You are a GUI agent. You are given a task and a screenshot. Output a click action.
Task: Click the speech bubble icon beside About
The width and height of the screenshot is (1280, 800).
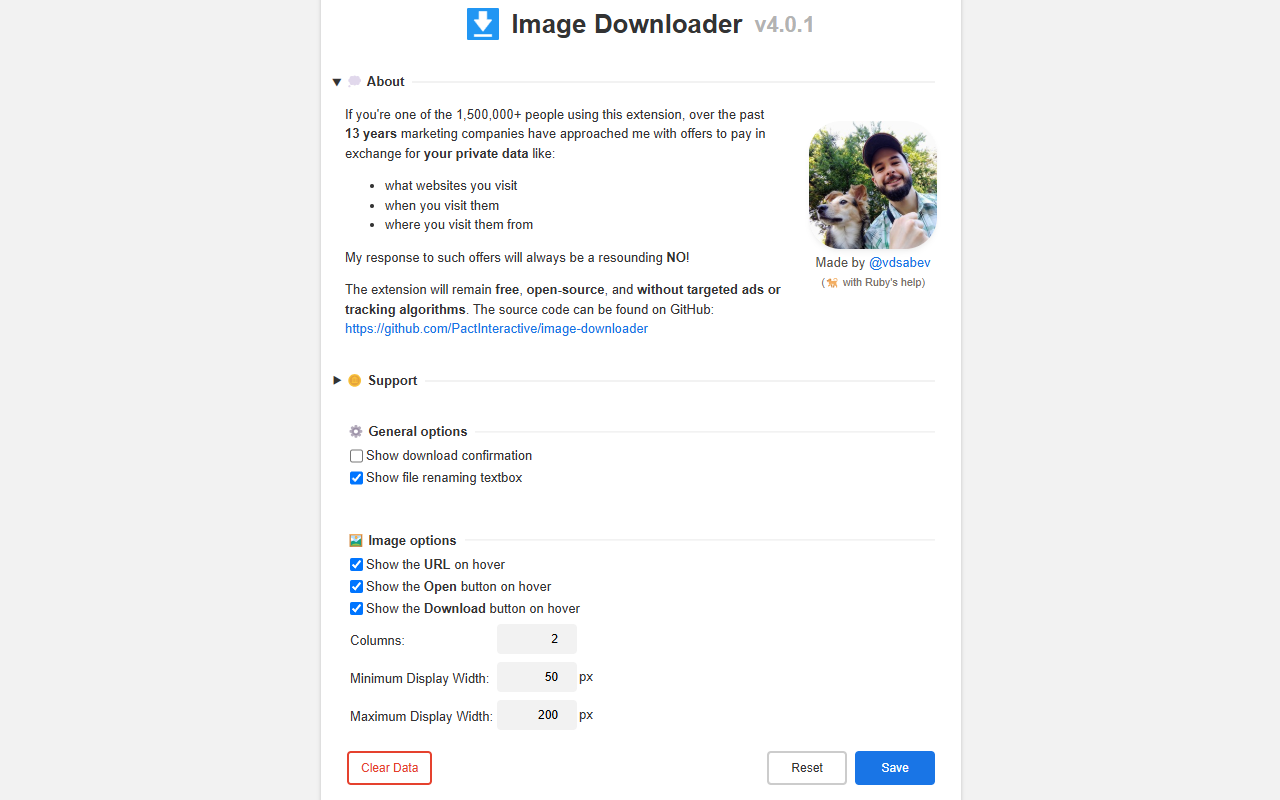(355, 81)
